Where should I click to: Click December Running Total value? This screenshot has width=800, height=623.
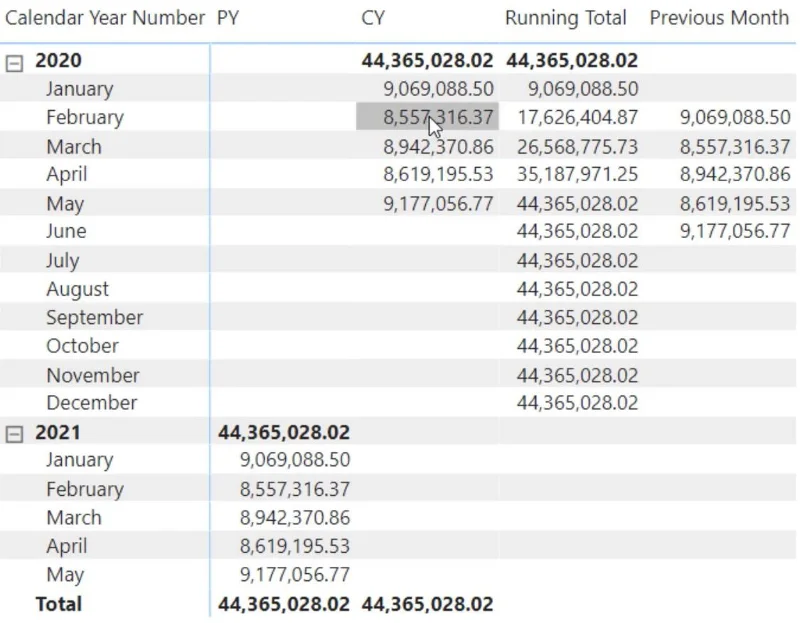(x=578, y=403)
